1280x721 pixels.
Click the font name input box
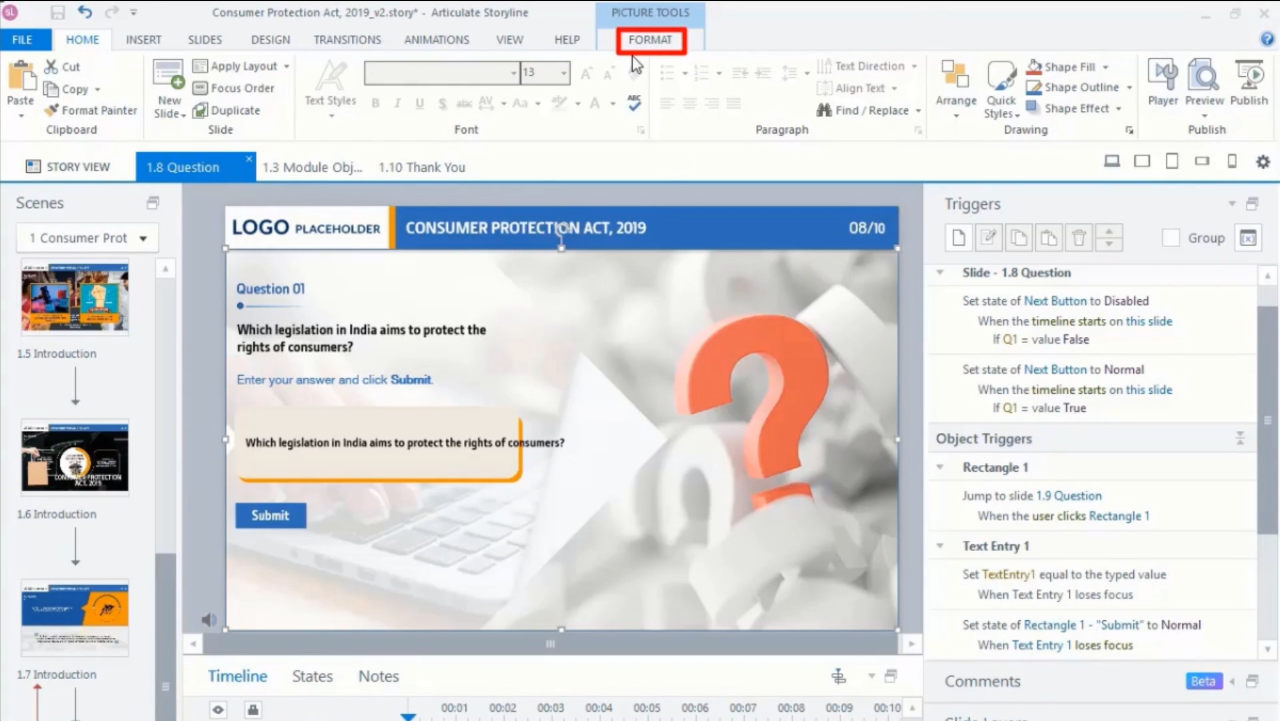click(x=441, y=73)
